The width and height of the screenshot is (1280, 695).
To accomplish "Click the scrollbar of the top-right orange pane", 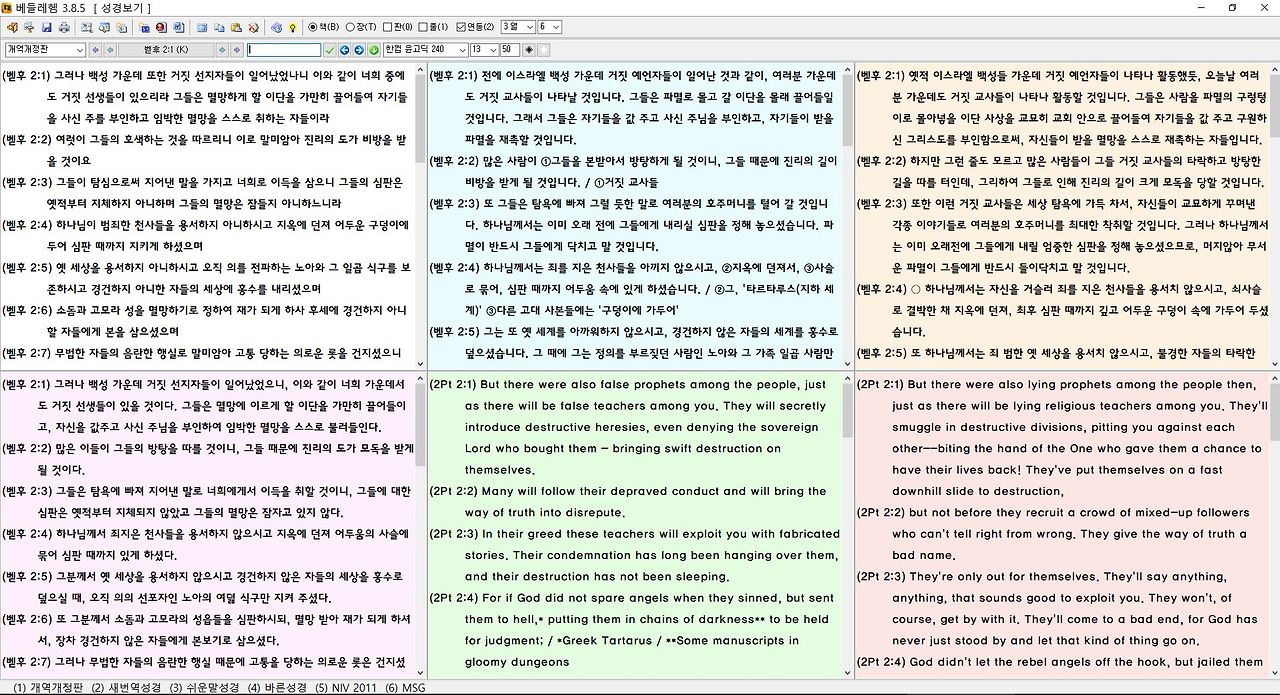I will point(1274,215).
